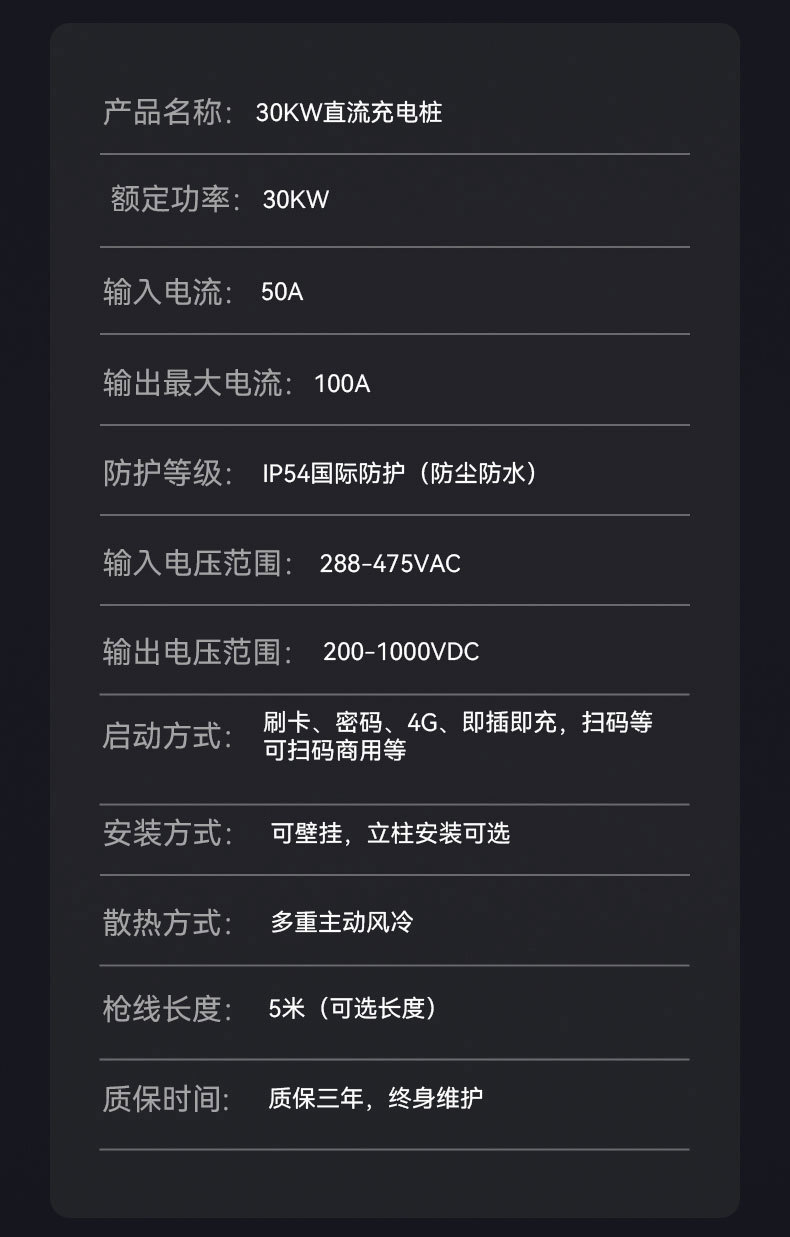Select the 多重主动风冷 cooling value

[x=341, y=922]
